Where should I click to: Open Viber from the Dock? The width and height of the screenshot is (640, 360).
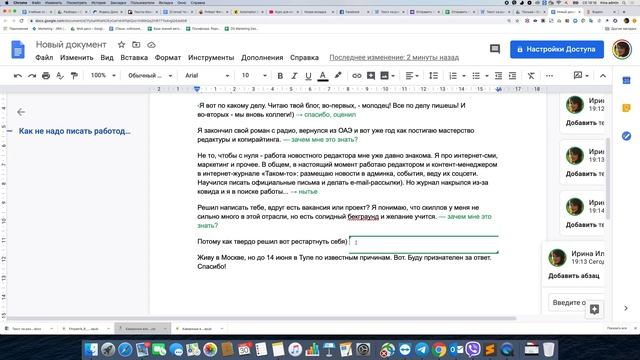tap(473, 349)
